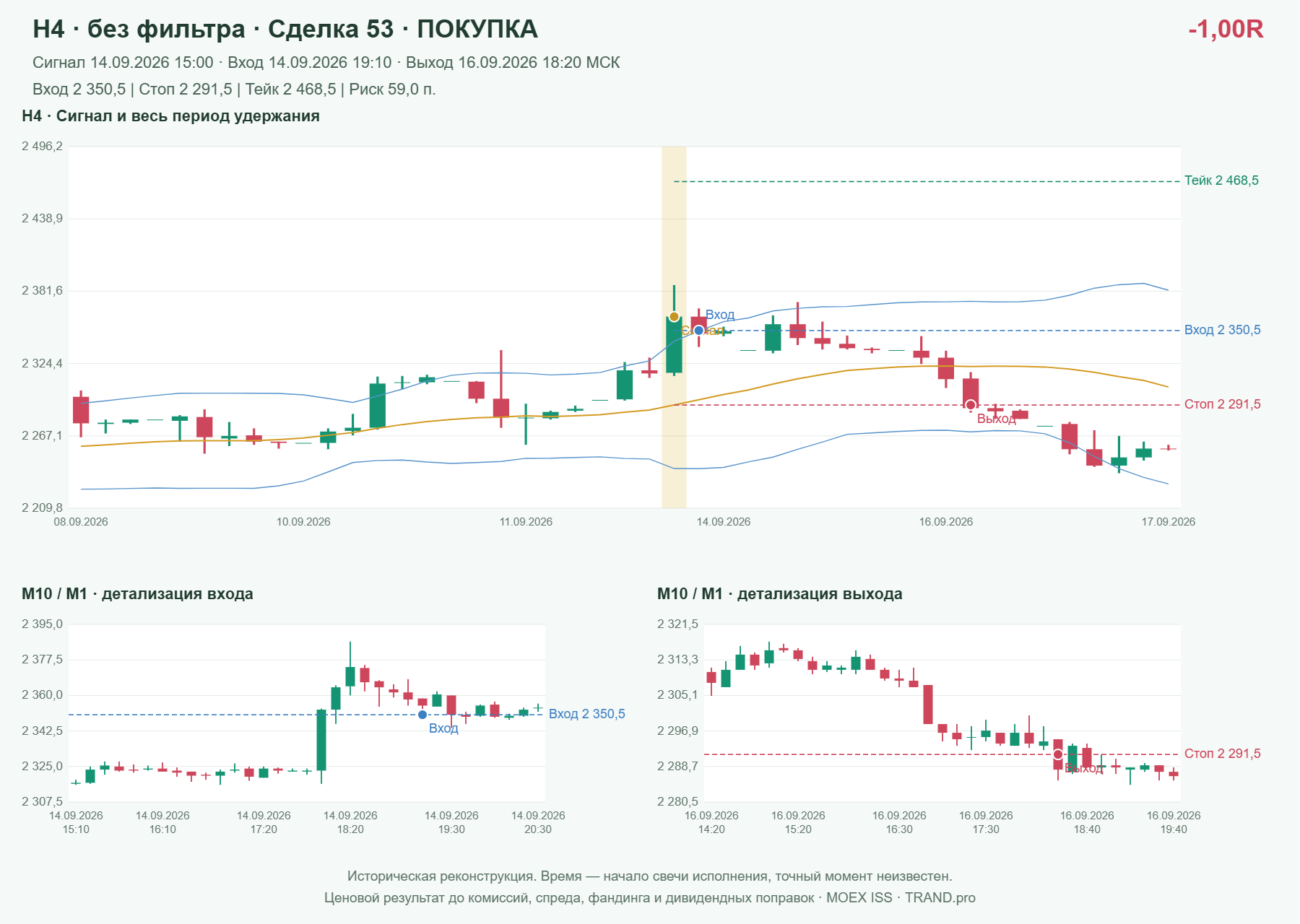Click heading 'M10 / M1 · детализация входа'
Image resolution: width=1300 pixels, height=924 pixels.
coord(137,594)
